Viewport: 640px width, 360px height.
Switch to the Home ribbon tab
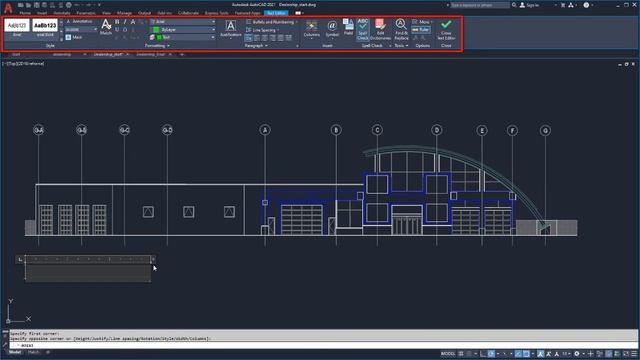[x=25, y=13]
